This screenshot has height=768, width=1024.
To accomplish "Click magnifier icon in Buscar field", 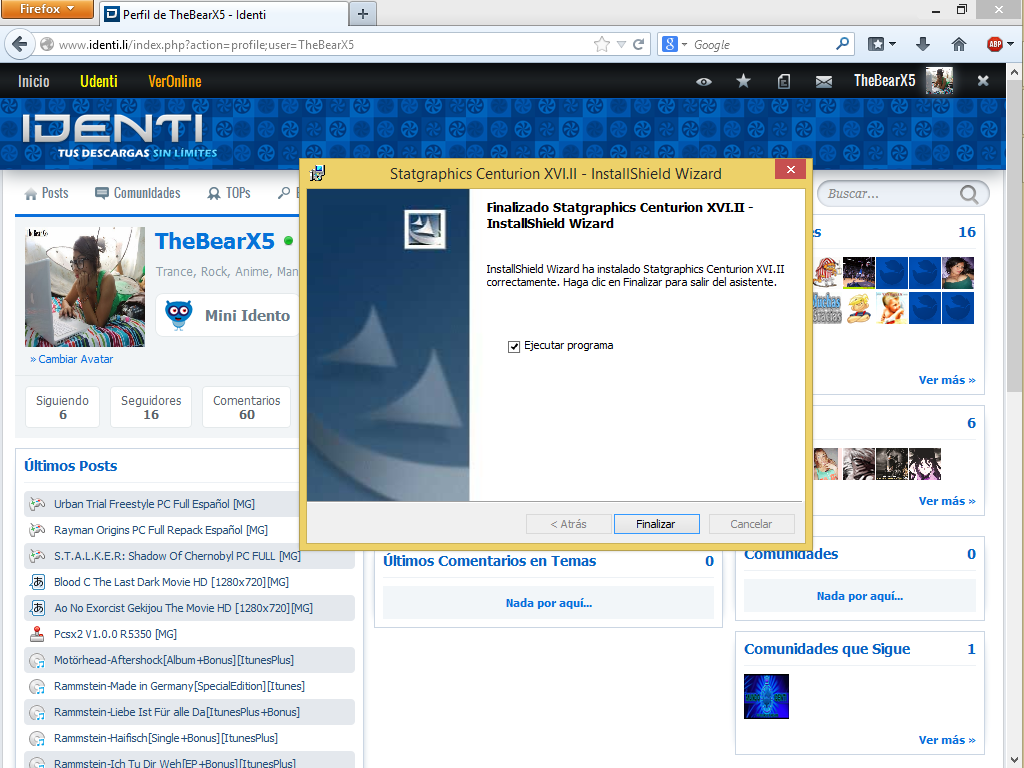I will tap(969, 194).
